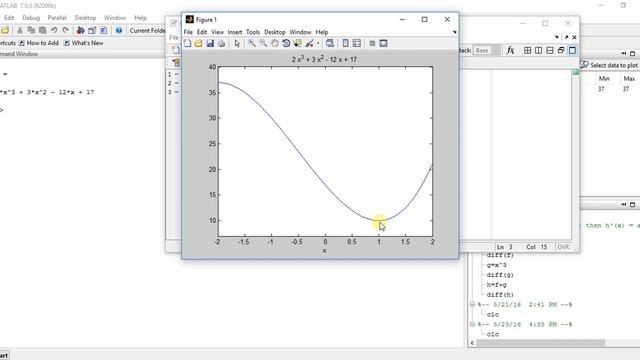This screenshot has width=640, height=360.
Task: Click the Show Plot Tools icon
Action: click(x=383, y=43)
